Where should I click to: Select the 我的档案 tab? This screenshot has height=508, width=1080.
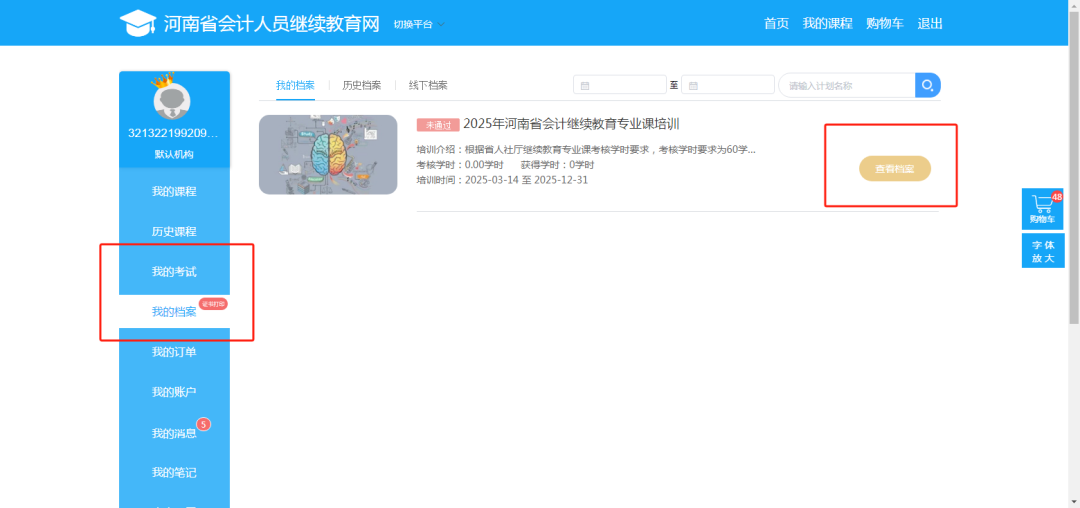tap(295, 86)
